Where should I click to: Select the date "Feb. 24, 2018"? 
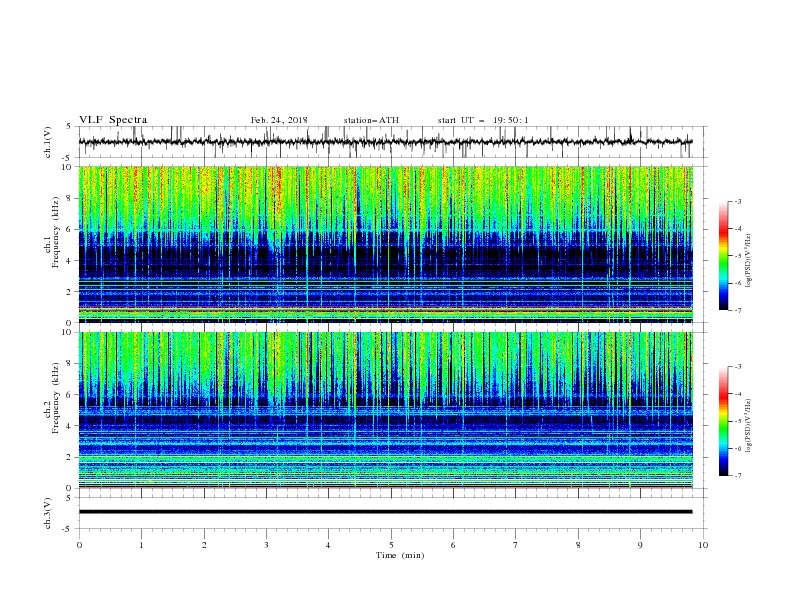click(279, 120)
